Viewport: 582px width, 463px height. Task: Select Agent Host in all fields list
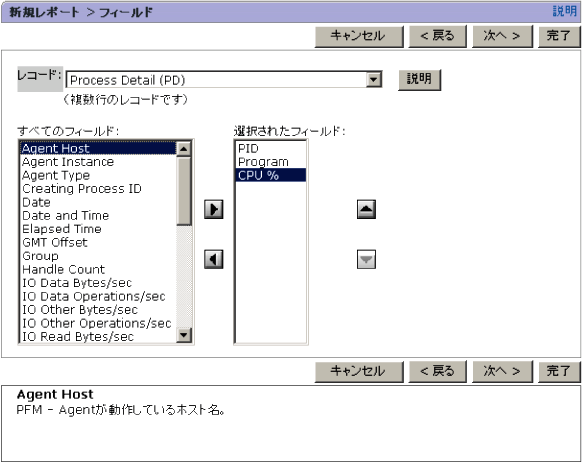coord(98,149)
